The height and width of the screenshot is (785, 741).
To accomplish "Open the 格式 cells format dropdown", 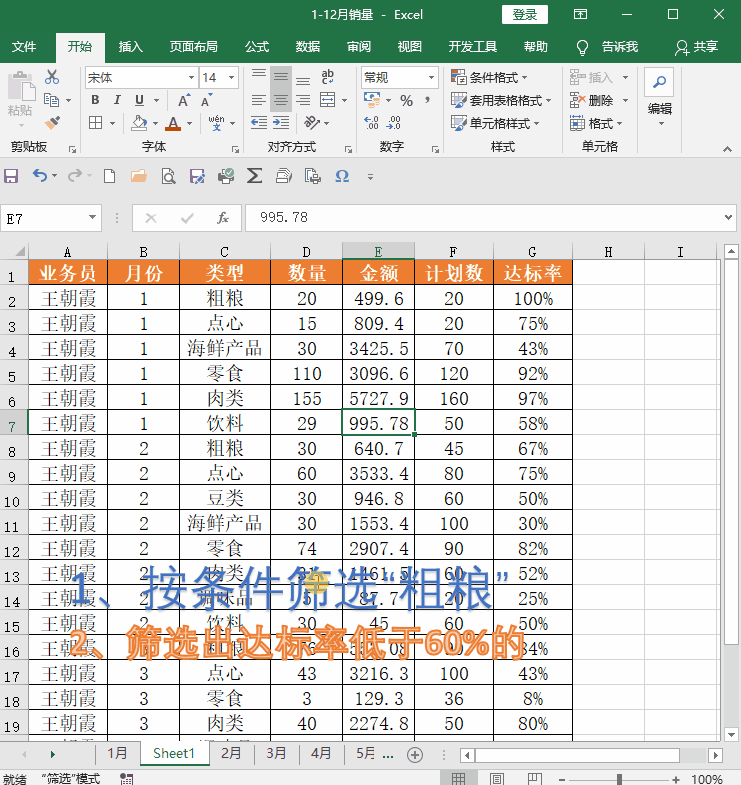I will (596, 123).
